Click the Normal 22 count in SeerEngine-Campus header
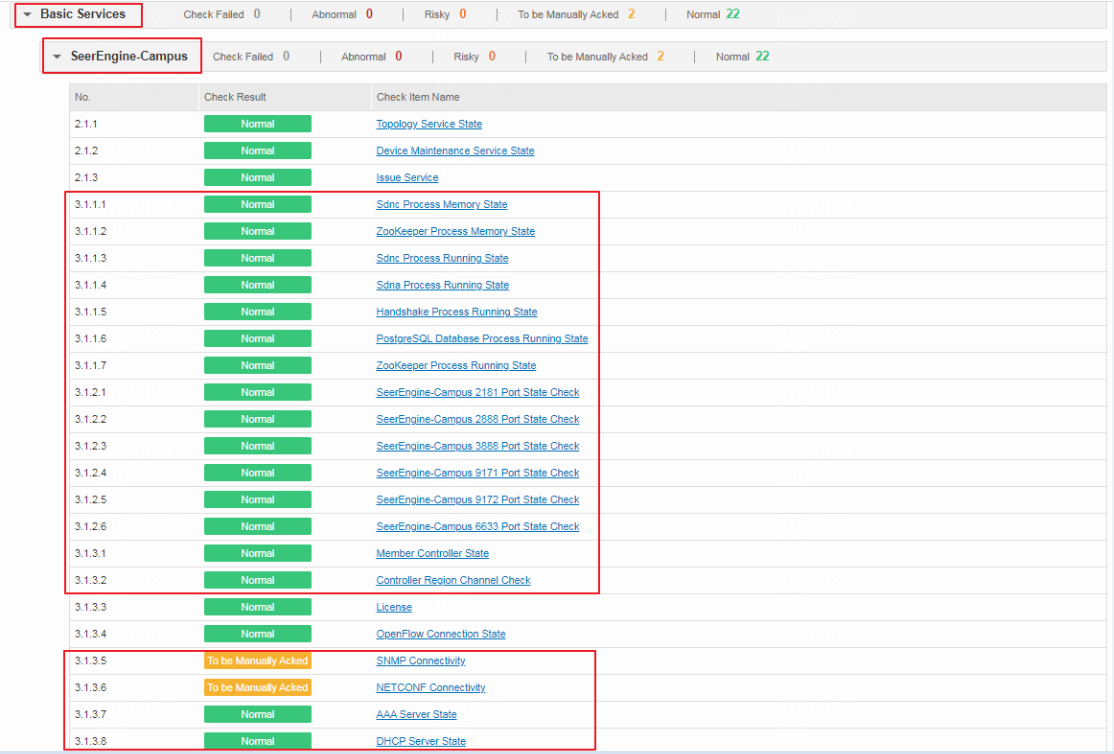Viewport: 1114px width, 754px height. pos(762,56)
